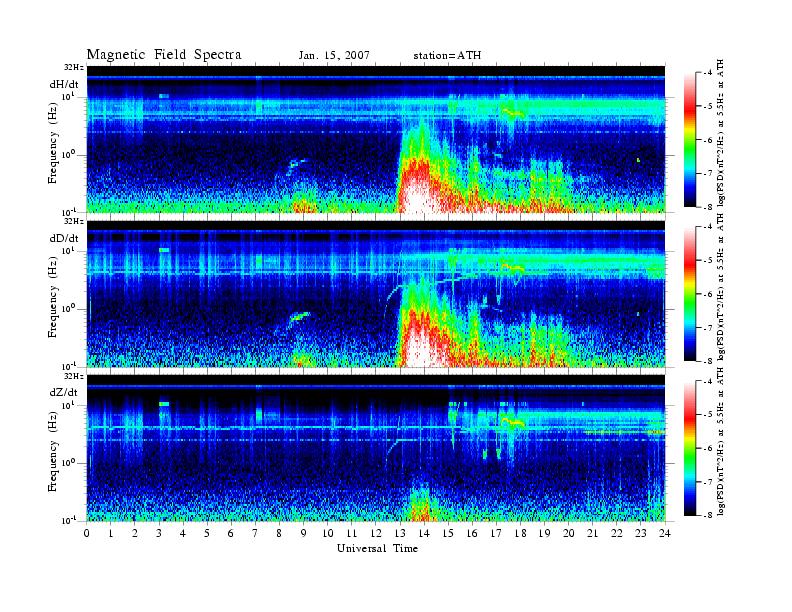Click inside the dZ/dt spectrogram plot
The image size is (792, 612).
(376, 448)
